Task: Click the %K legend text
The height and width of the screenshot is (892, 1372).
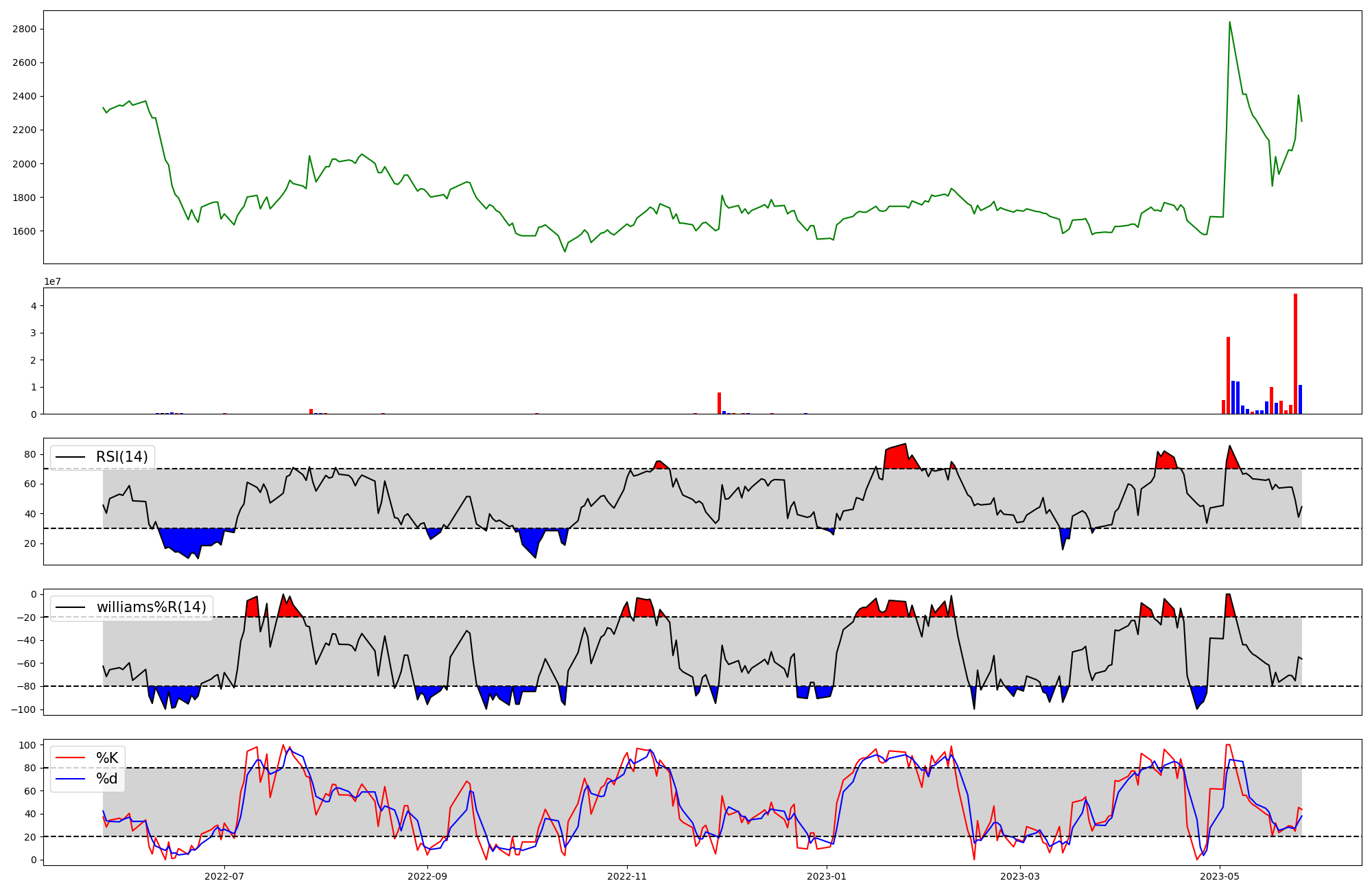Action: [x=106, y=758]
